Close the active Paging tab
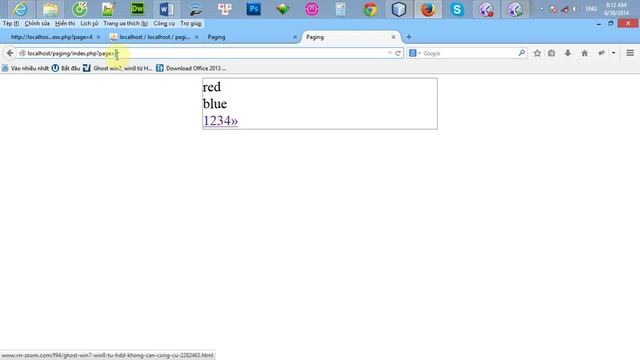This screenshot has height=360, width=640. pos(393,37)
